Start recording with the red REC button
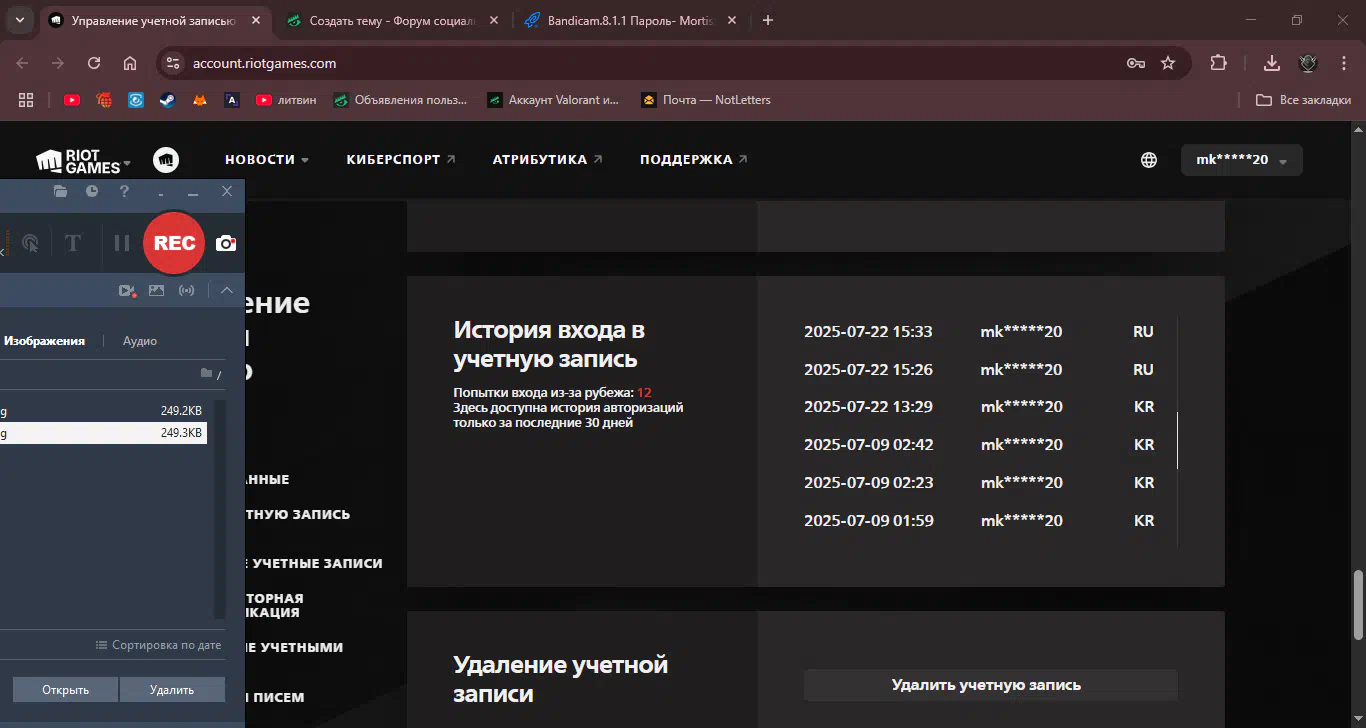This screenshot has width=1366, height=728. (x=174, y=243)
